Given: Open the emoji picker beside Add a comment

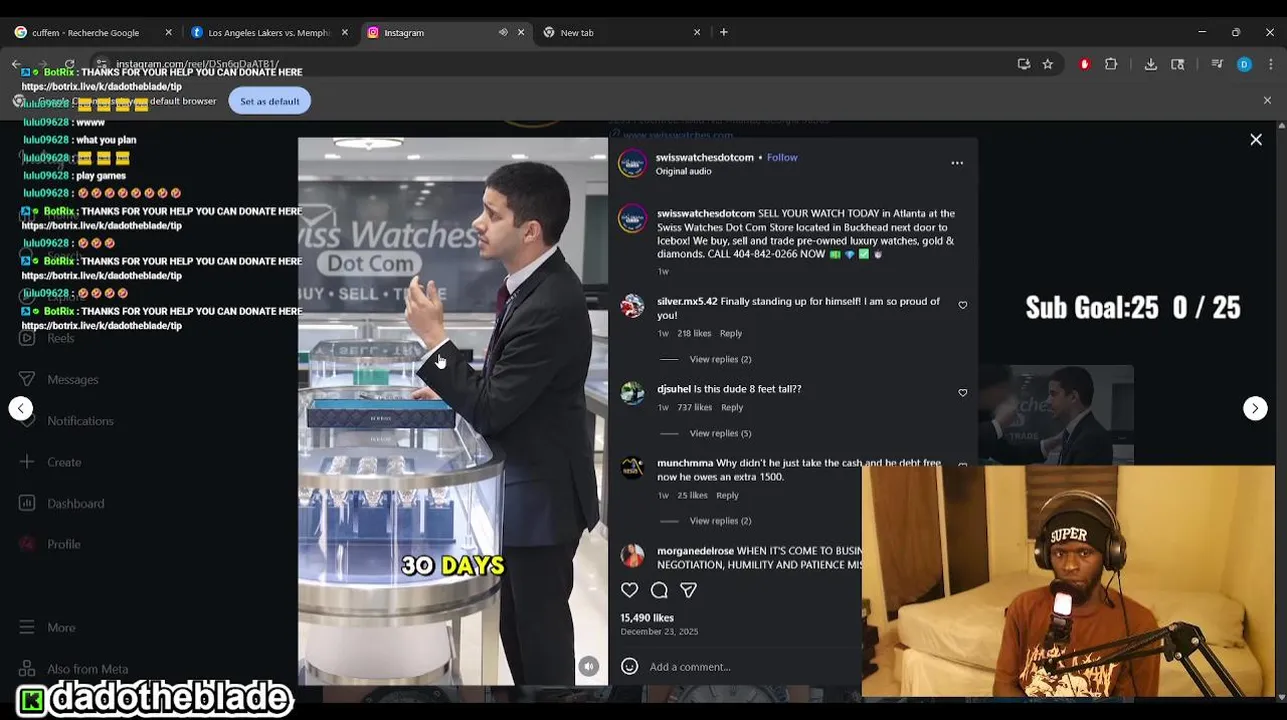Looking at the screenshot, I should coord(629,666).
